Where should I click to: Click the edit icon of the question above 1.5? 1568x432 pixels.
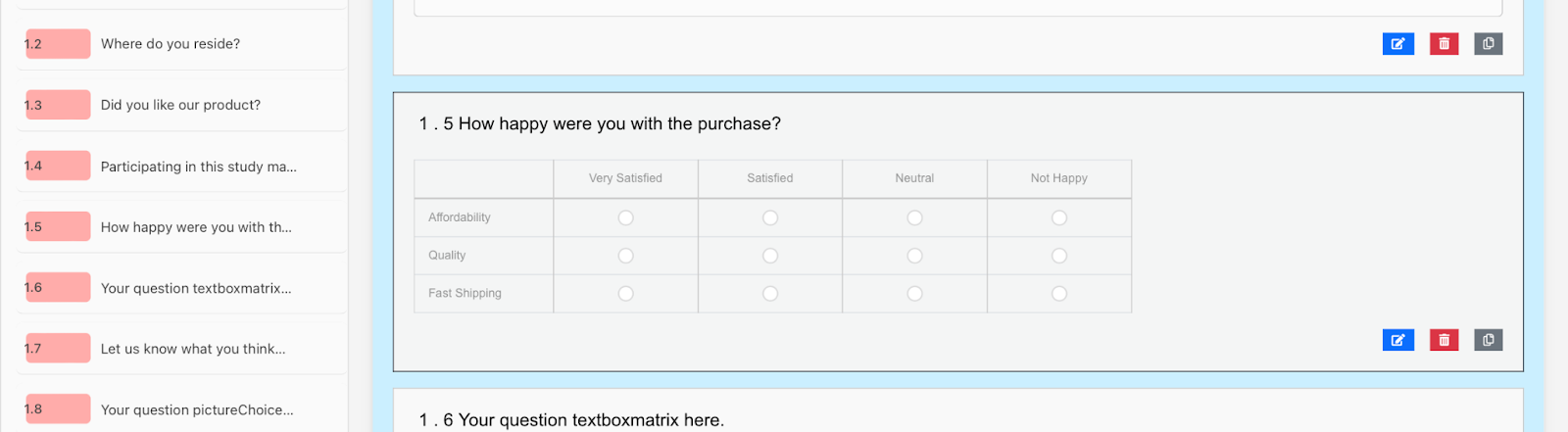click(x=1397, y=44)
